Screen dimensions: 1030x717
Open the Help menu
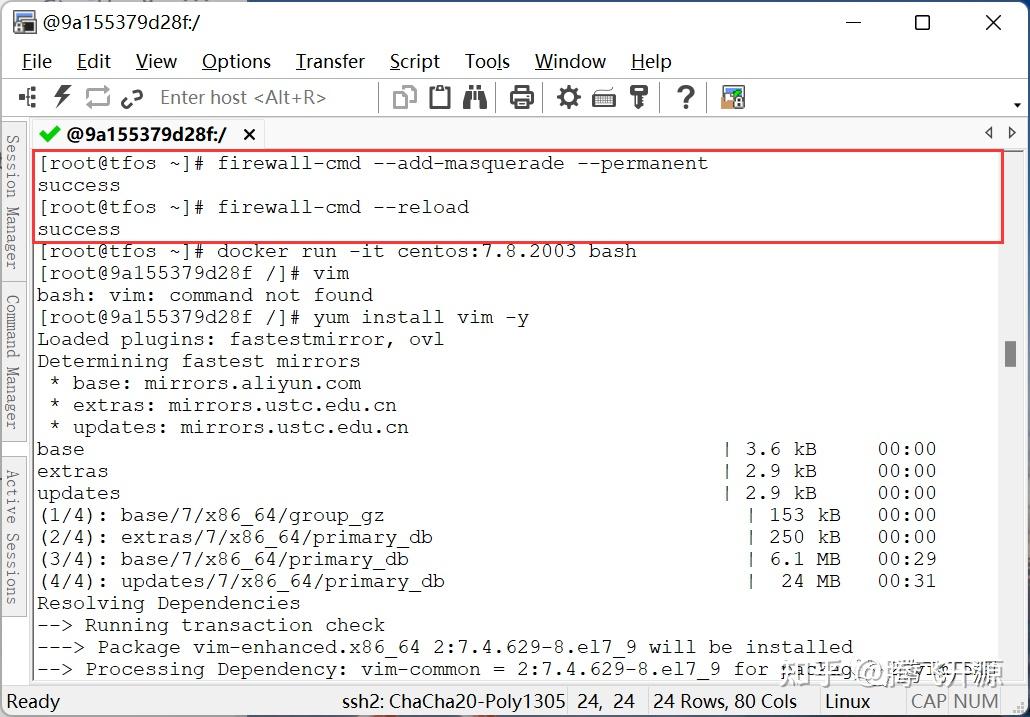[x=651, y=62]
